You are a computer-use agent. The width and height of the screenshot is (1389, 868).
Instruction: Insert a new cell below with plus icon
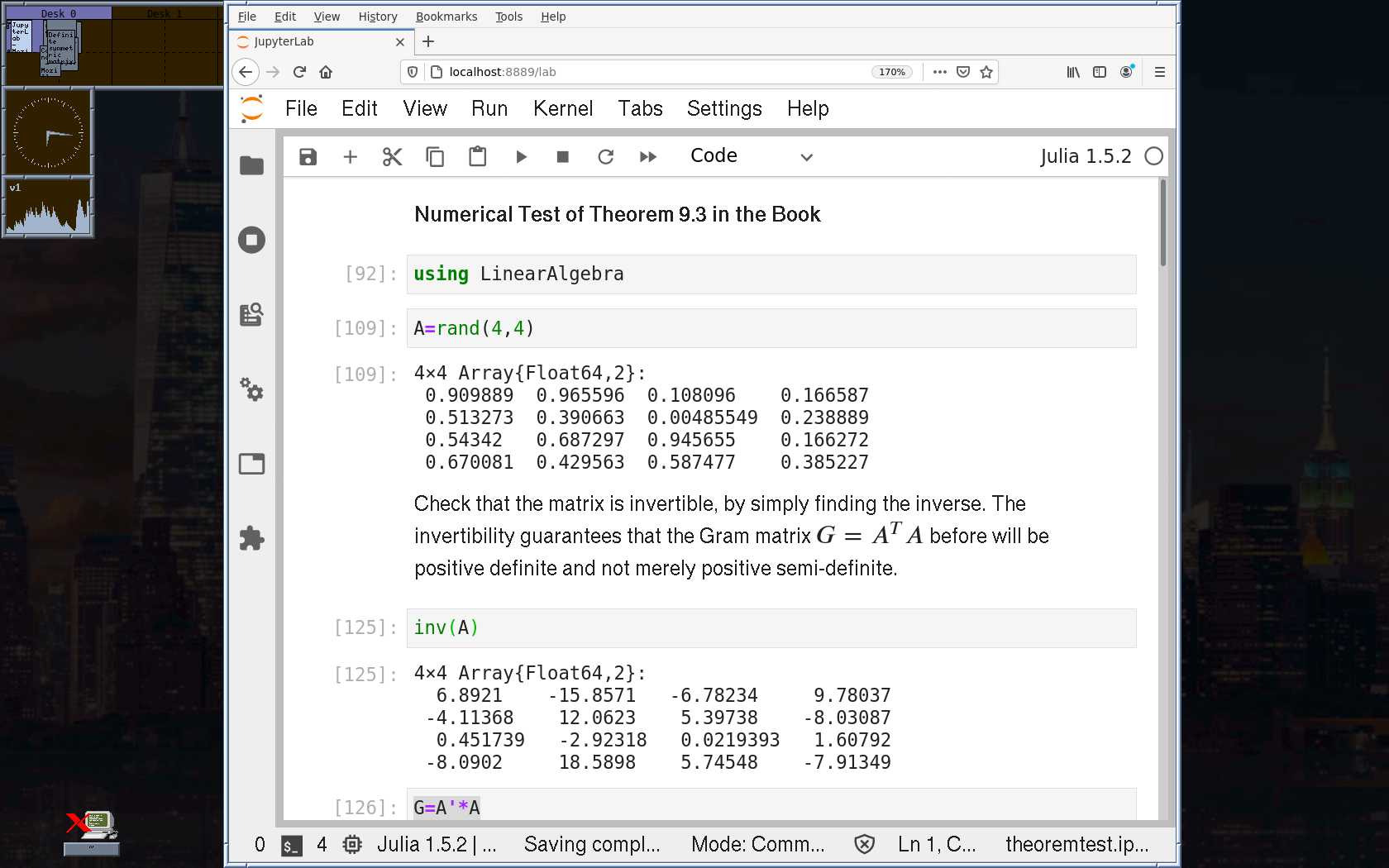click(350, 157)
